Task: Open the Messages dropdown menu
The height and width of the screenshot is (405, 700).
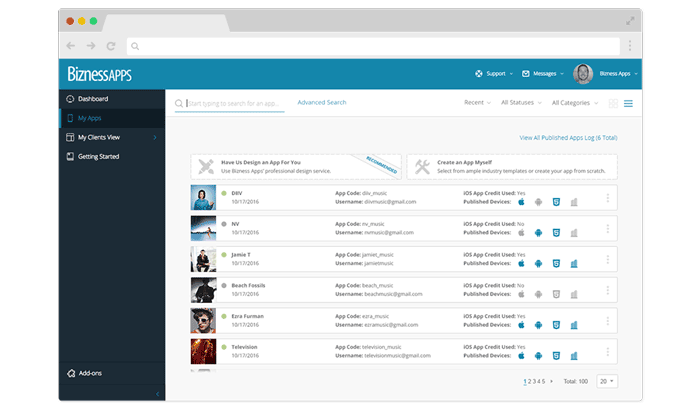Action: point(543,74)
